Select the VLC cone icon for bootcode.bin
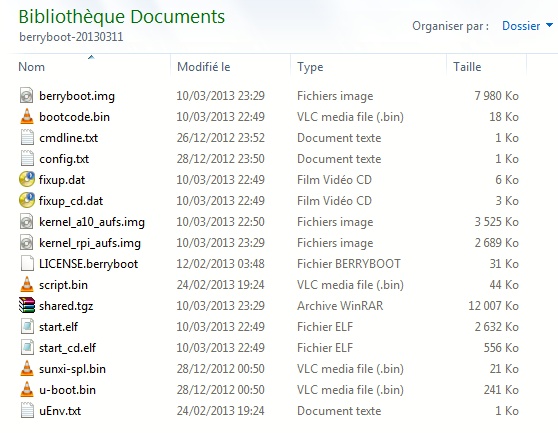This screenshot has width=558, height=433. (x=27, y=117)
